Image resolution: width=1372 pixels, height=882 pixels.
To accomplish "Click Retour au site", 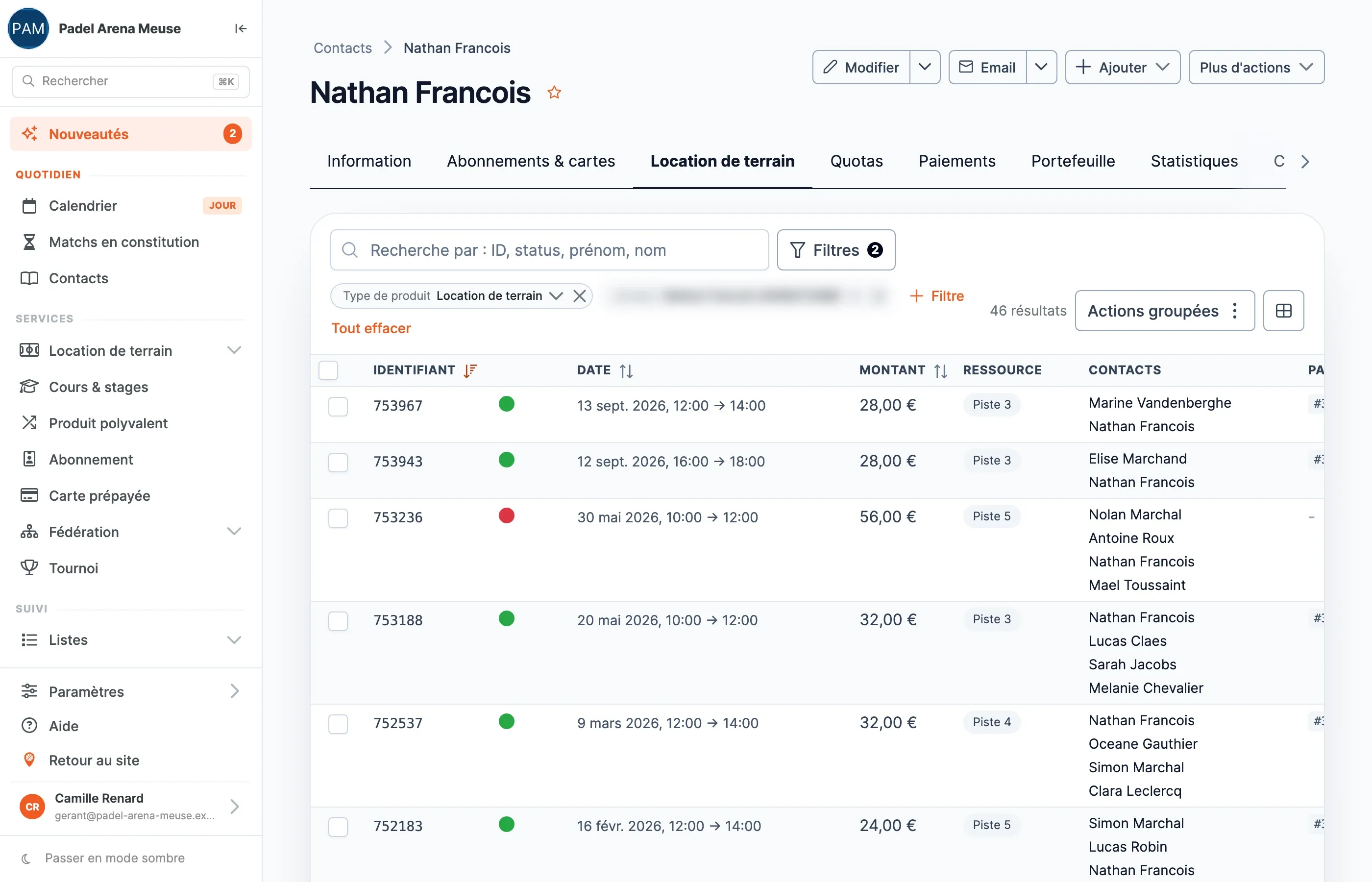I will 131,760.
